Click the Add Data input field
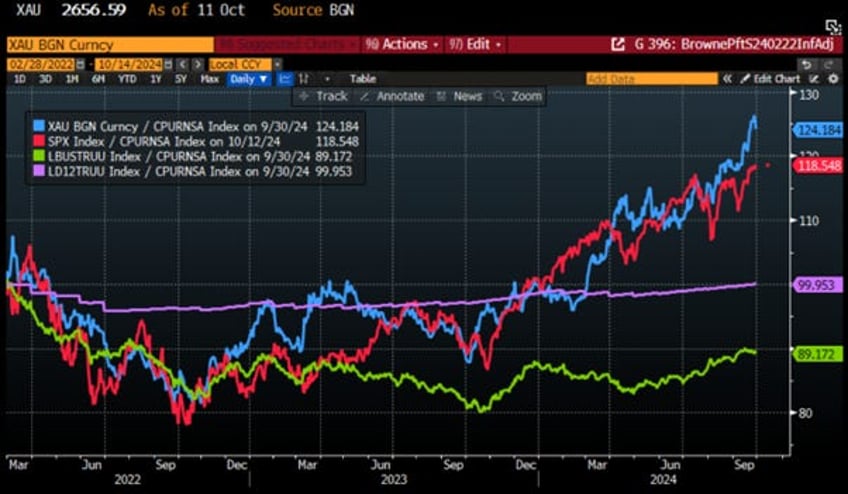The height and width of the screenshot is (494, 848). pyautogui.click(x=652, y=79)
